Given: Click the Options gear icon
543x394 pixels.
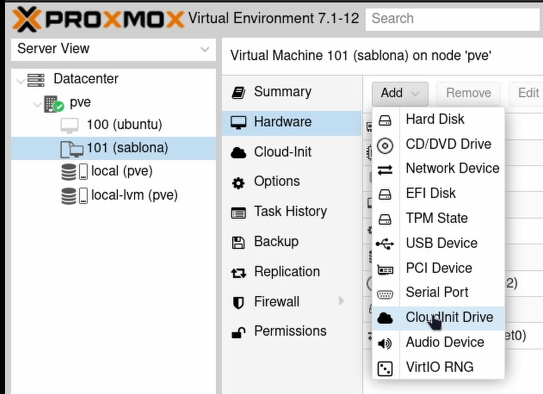Looking at the screenshot, I should coord(238,182).
